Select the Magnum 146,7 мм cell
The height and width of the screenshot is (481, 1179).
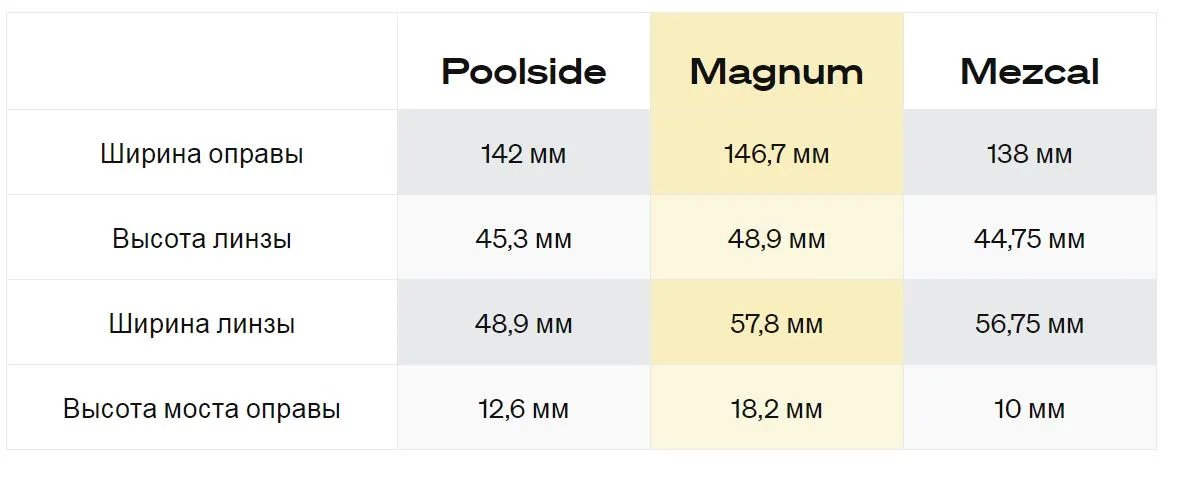coord(776,154)
